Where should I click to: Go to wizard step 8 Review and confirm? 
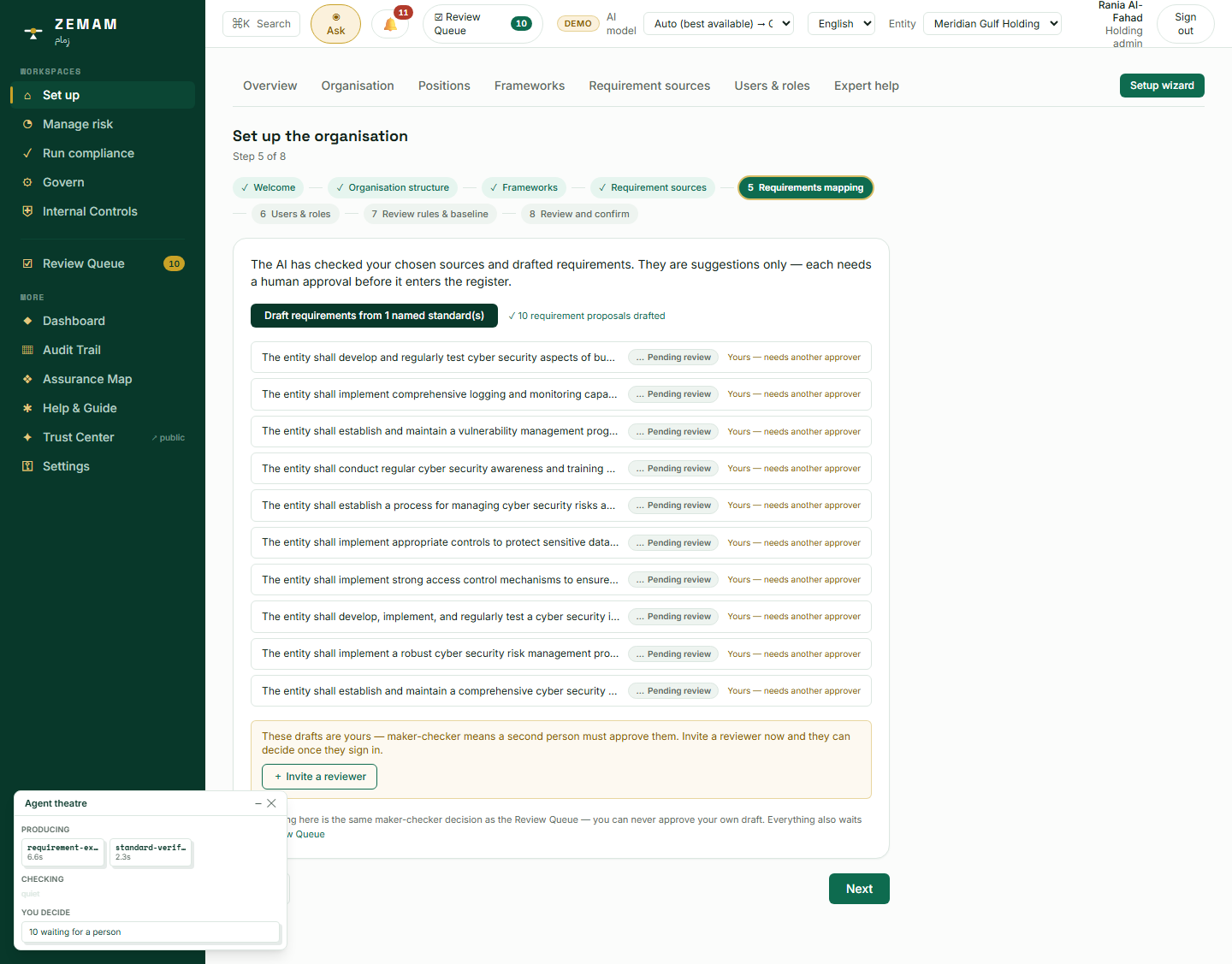579,214
